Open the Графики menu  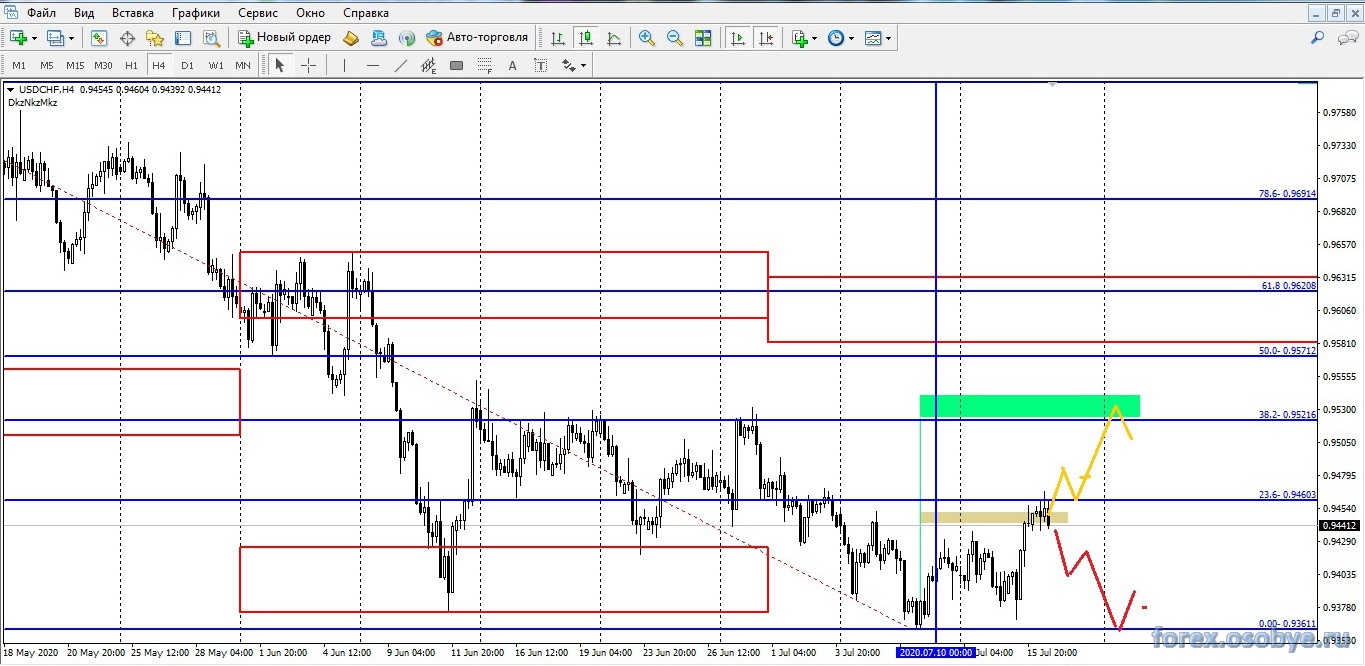tap(196, 13)
